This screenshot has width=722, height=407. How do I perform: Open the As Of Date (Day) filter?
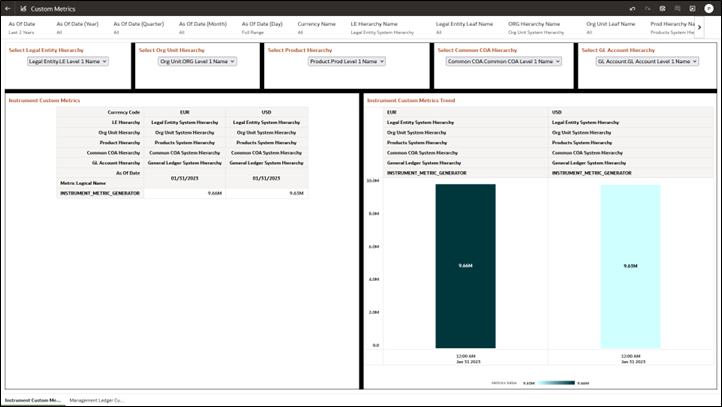click(262, 28)
